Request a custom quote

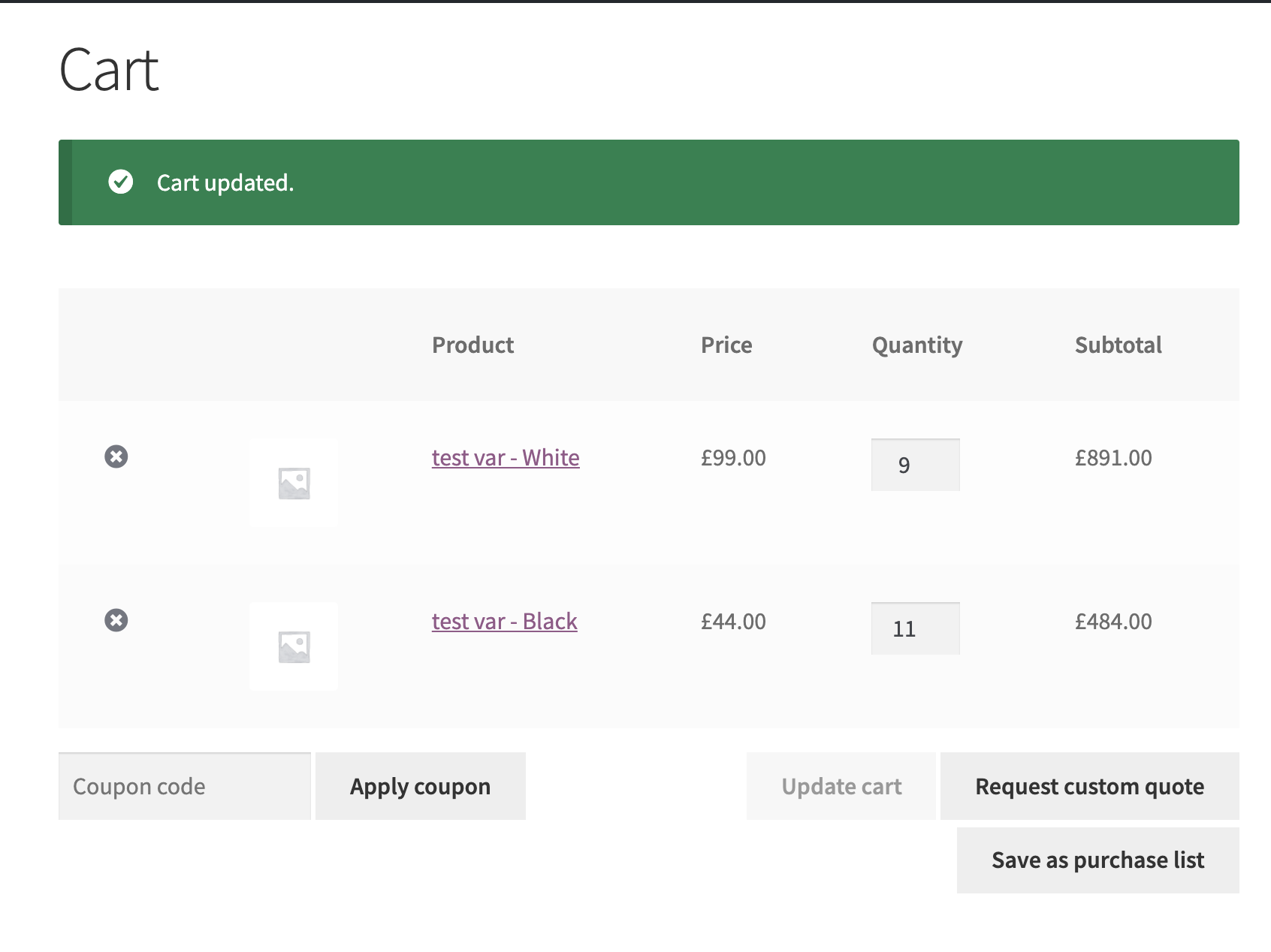(x=1090, y=786)
